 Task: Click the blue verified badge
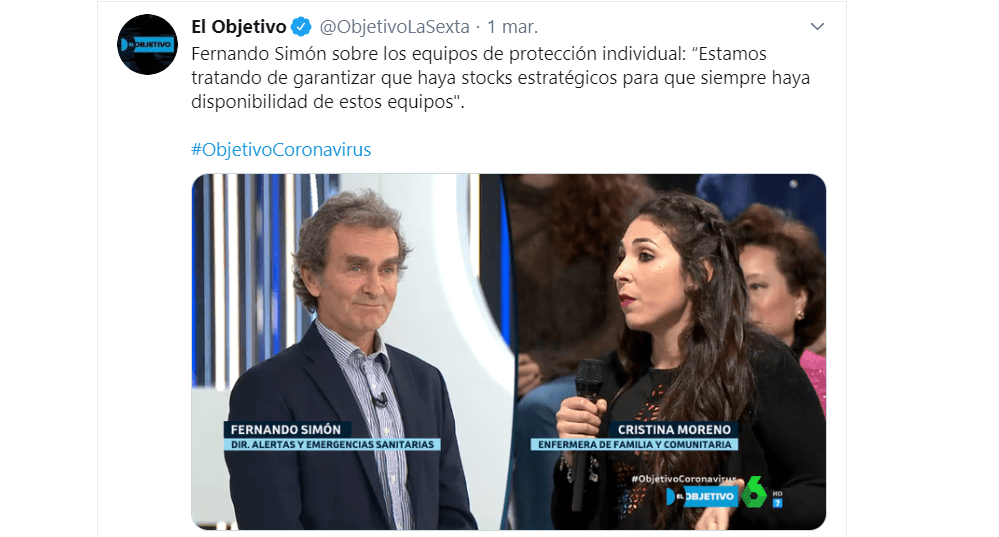301,27
